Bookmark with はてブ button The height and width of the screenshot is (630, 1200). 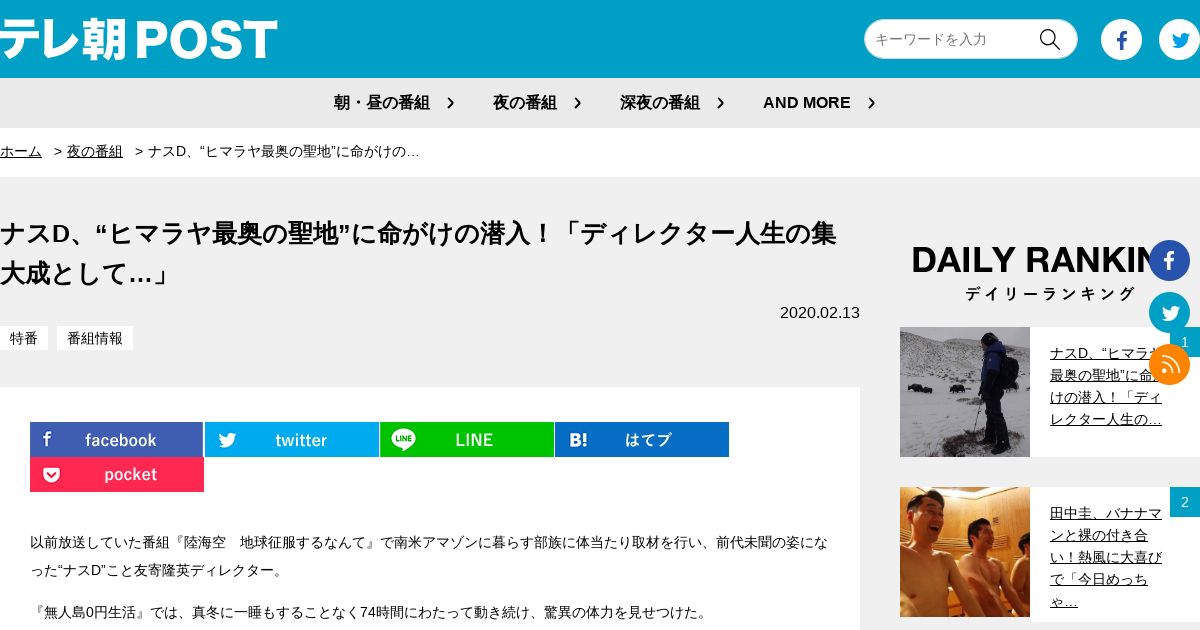[642, 440]
